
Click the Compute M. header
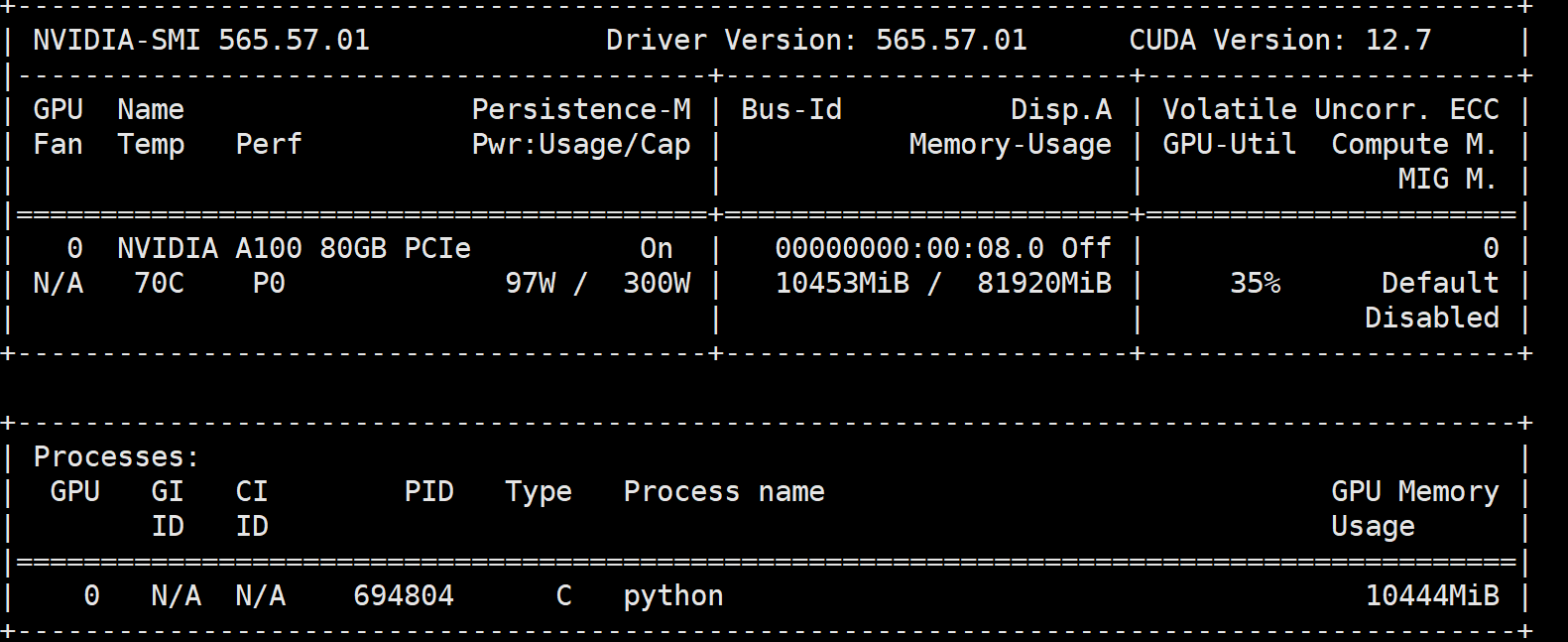(1414, 145)
